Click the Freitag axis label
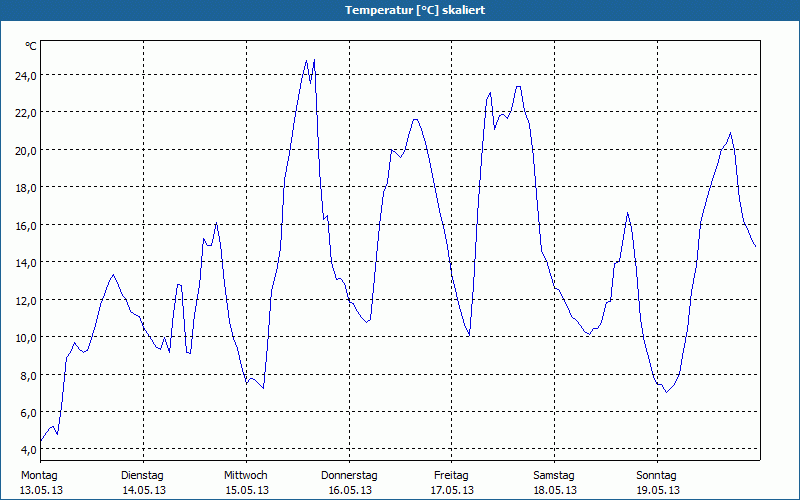This screenshot has height=500, width=800. click(452, 476)
